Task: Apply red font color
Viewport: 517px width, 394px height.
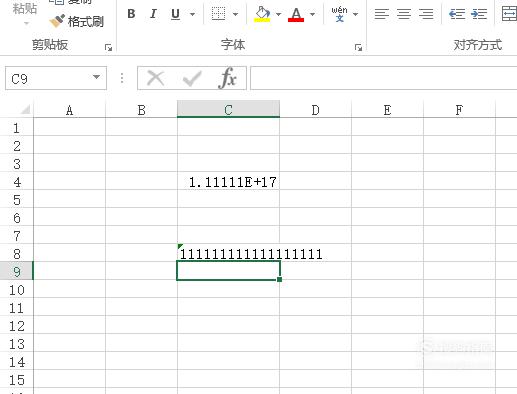Action: click(x=296, y=14)
